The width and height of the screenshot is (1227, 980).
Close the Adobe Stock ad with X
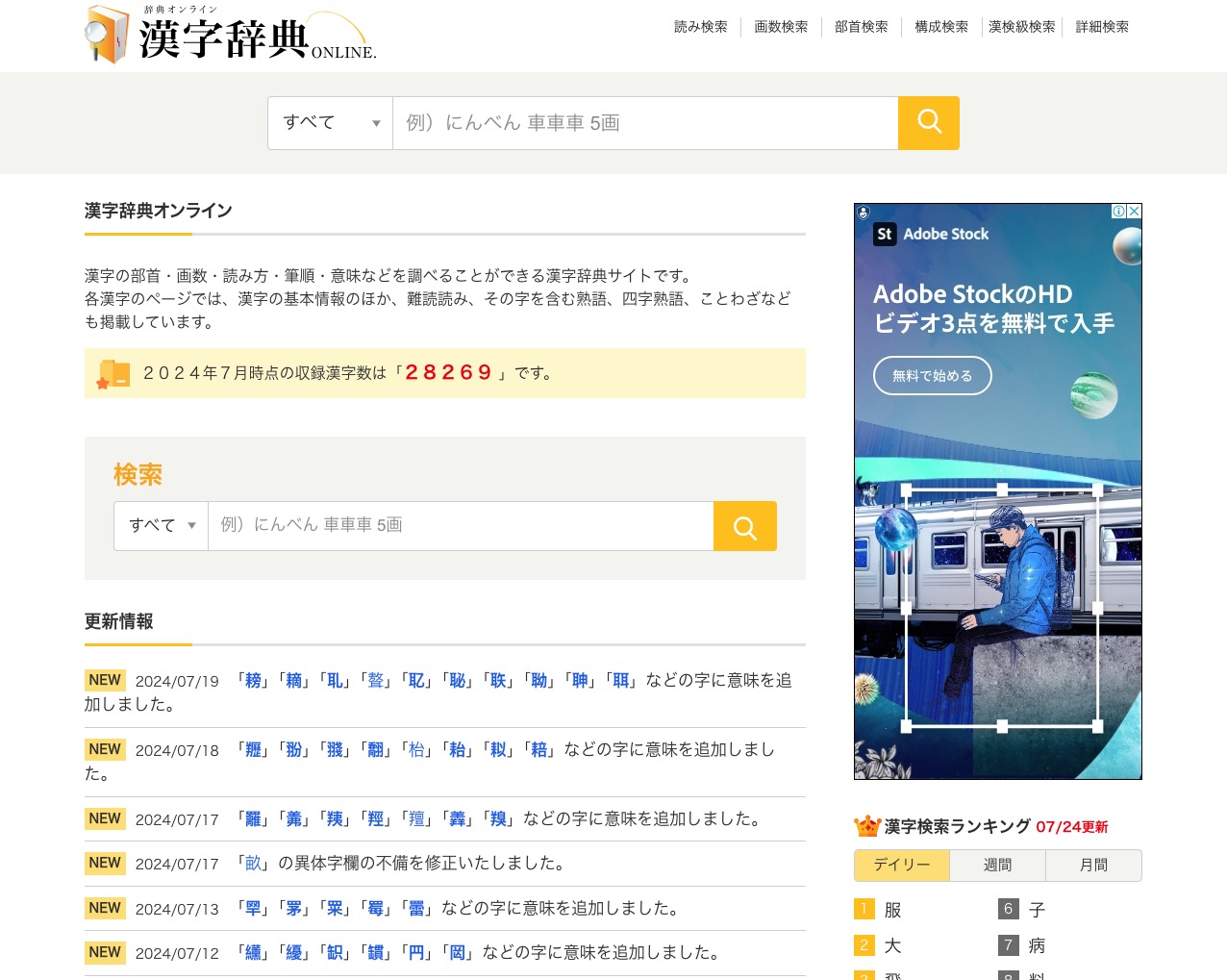click(1134, 212)
